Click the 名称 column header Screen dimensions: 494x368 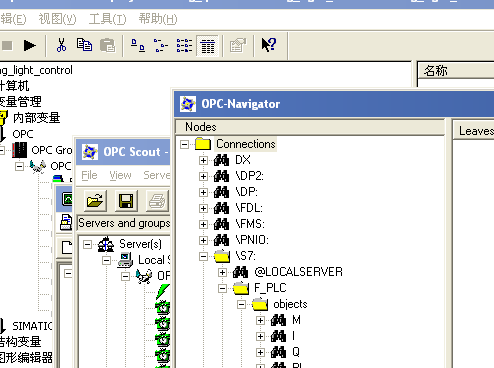click(456, 71)
